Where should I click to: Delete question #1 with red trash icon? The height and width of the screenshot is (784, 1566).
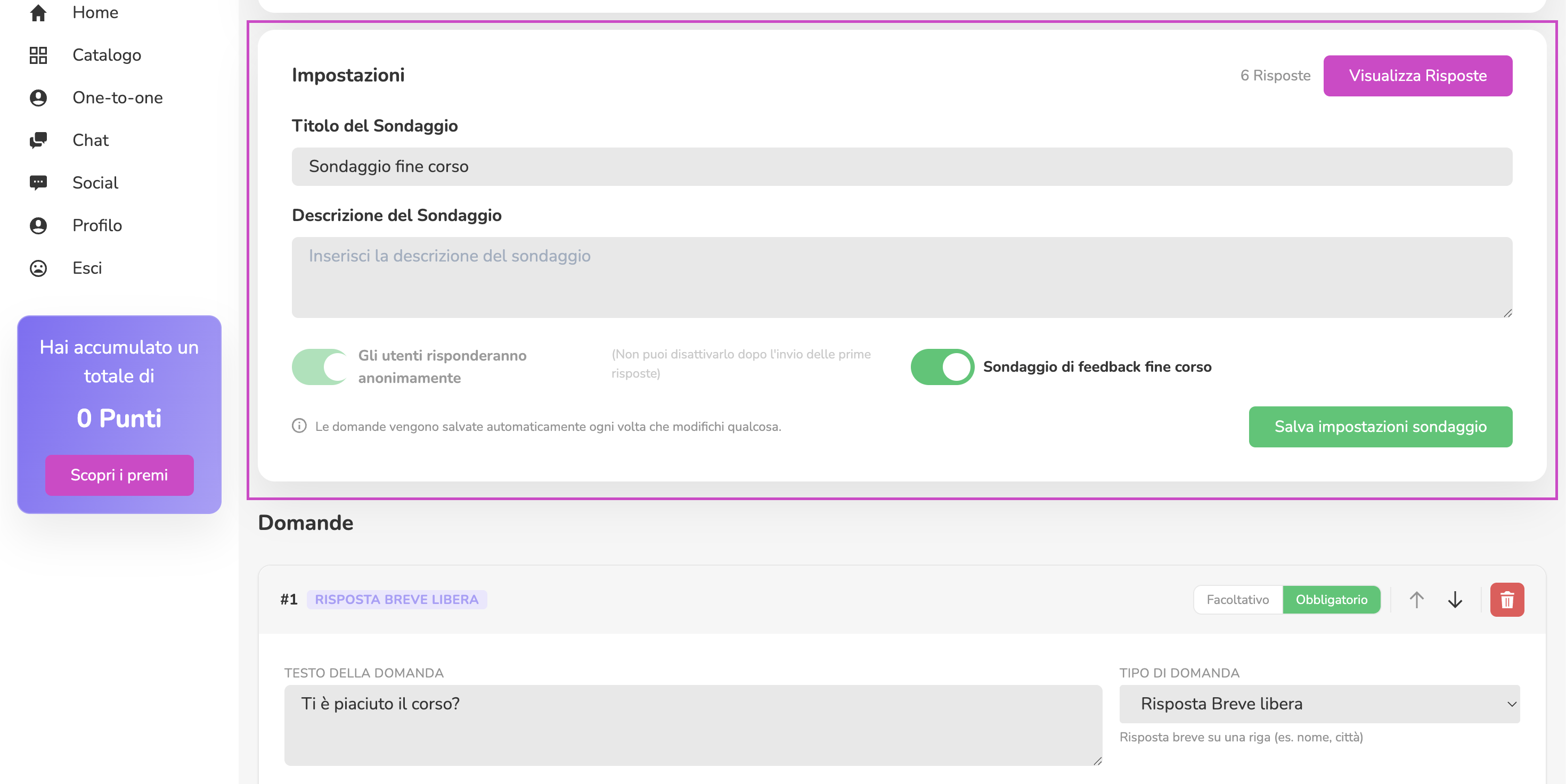[x=1507, y=600]
